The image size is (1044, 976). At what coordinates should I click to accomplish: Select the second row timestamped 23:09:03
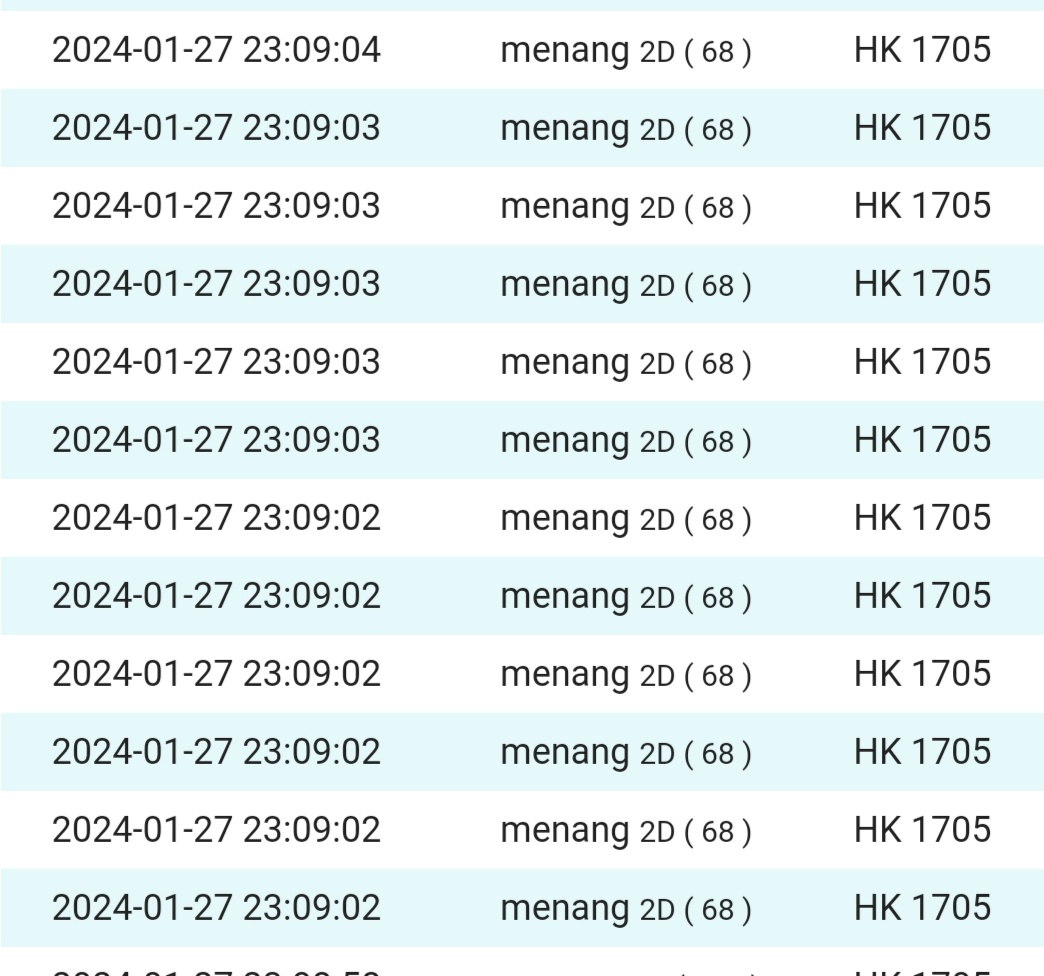tap(216, 206)
